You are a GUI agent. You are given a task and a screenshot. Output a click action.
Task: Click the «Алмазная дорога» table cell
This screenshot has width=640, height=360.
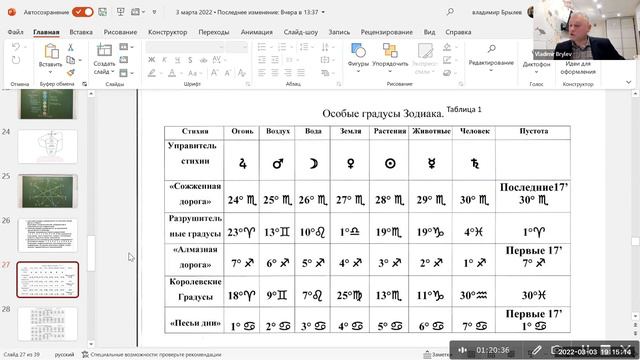(x=194, y=260)
